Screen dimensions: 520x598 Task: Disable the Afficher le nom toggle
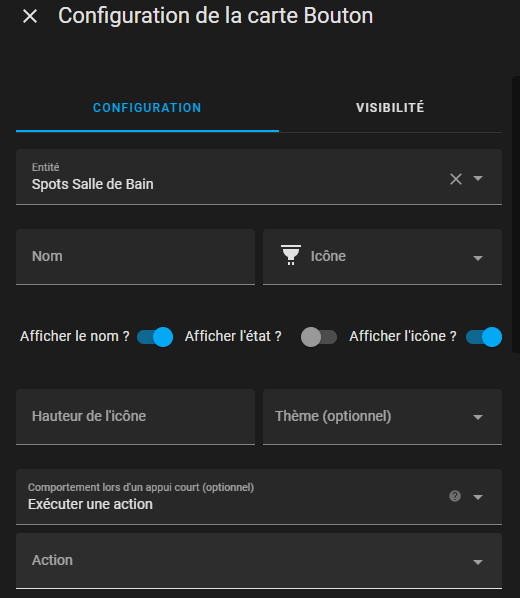pos(155,337)
